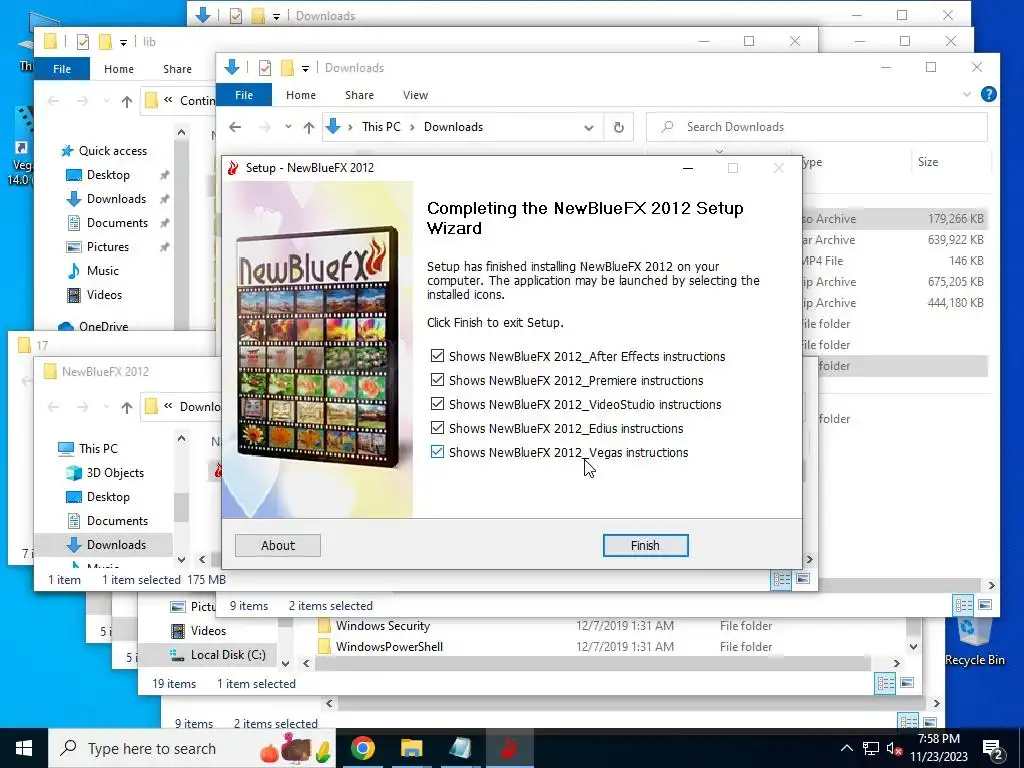Open File Explorer from taskbar
Image resolution: width=1024 pixels, height=768 pixels.
click(411, 748)
